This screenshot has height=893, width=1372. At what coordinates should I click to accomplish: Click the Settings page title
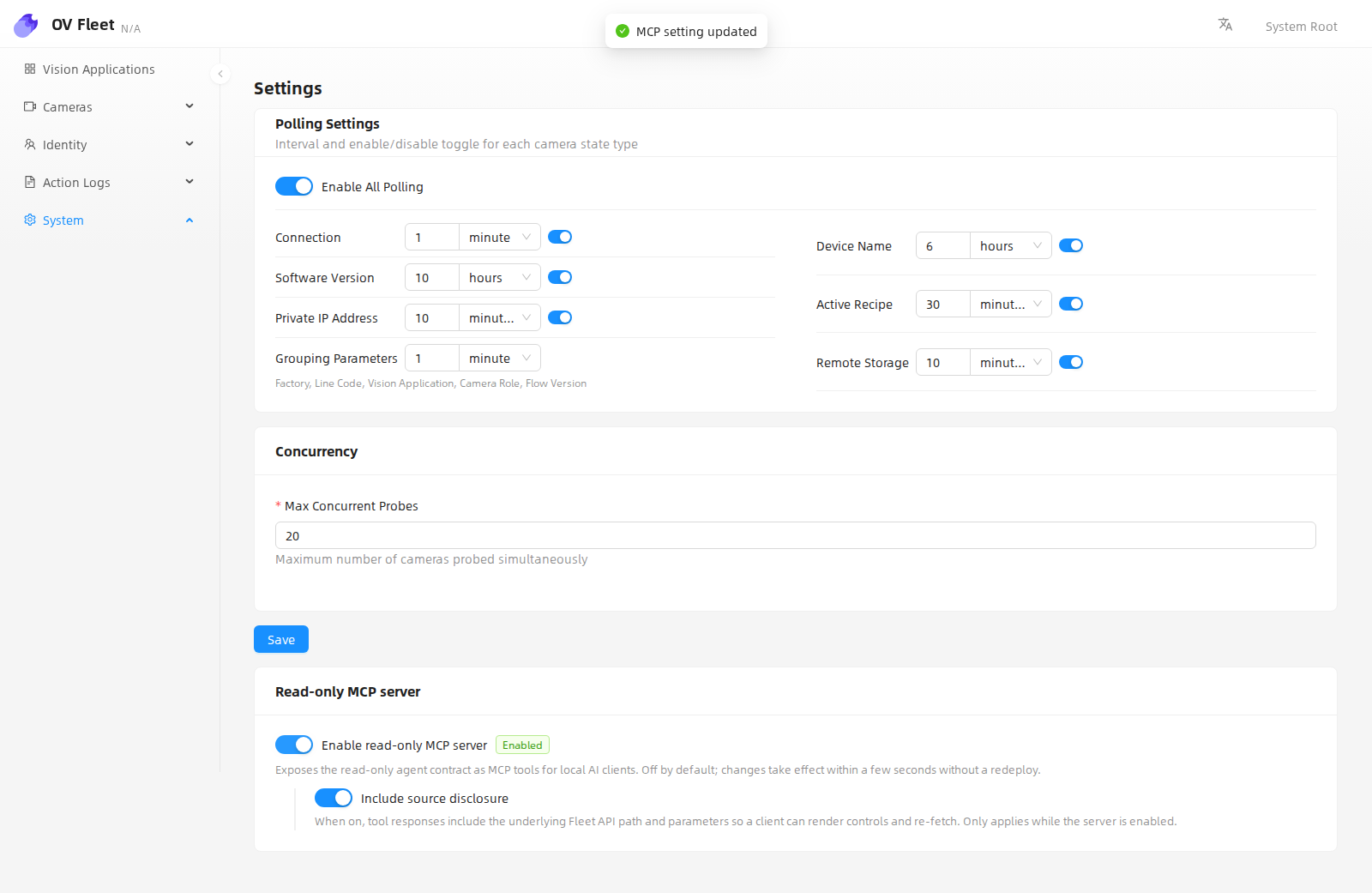pos(288,88)
